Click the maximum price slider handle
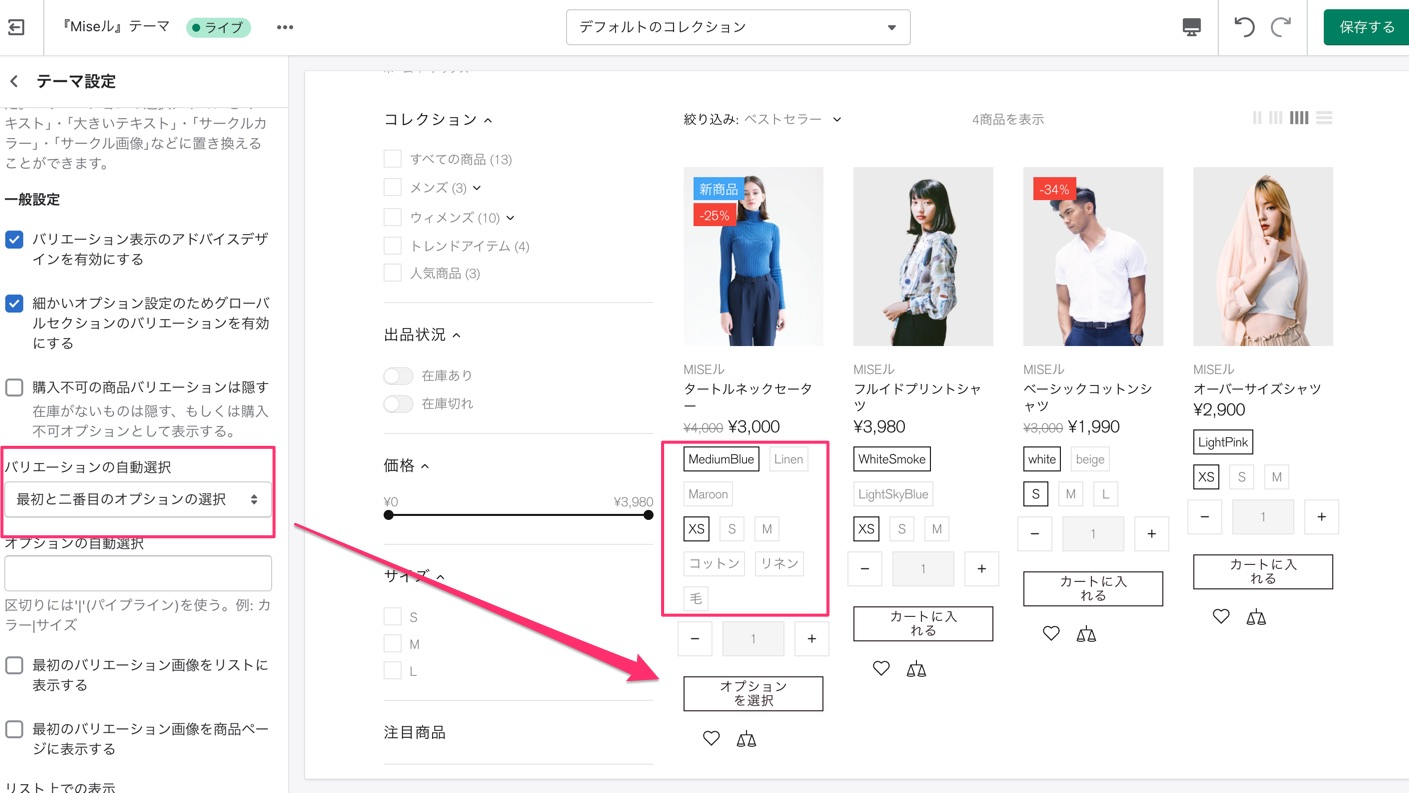This screenshot has width=1409, height=793. 648,515
